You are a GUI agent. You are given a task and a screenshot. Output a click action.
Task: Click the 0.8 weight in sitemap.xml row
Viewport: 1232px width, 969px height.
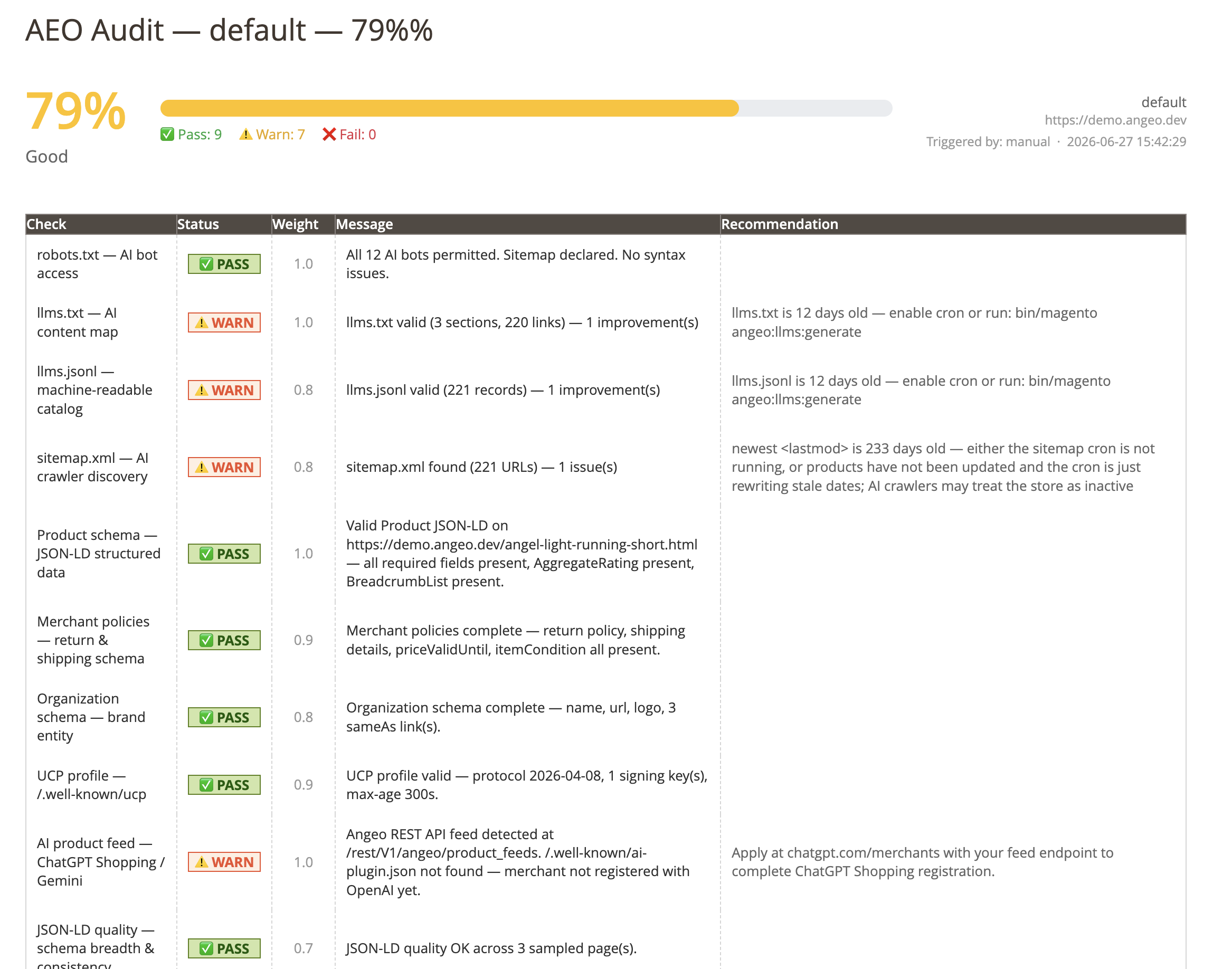coord(303,467)
